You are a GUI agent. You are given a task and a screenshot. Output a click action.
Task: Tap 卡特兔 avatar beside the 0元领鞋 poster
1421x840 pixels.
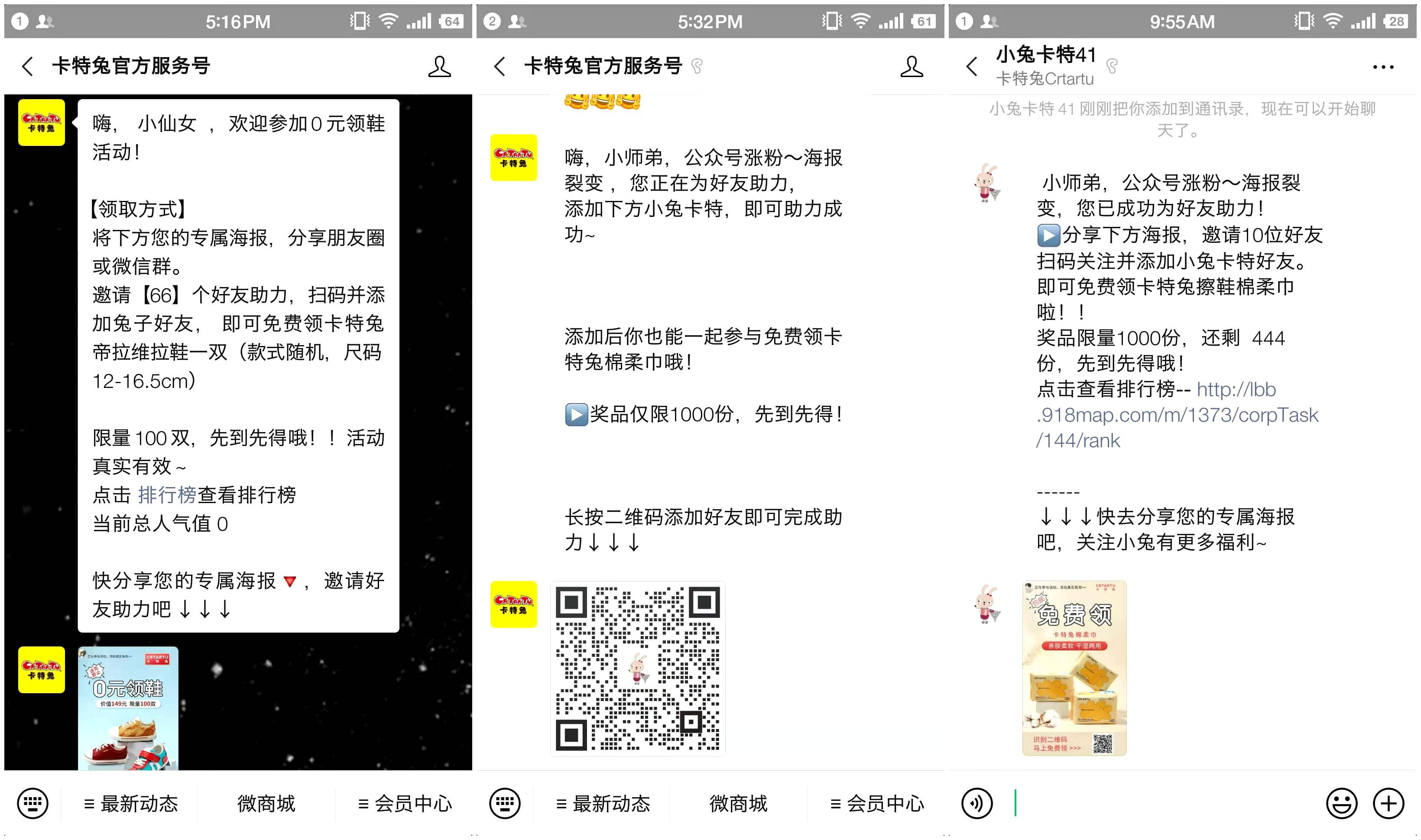41,670
